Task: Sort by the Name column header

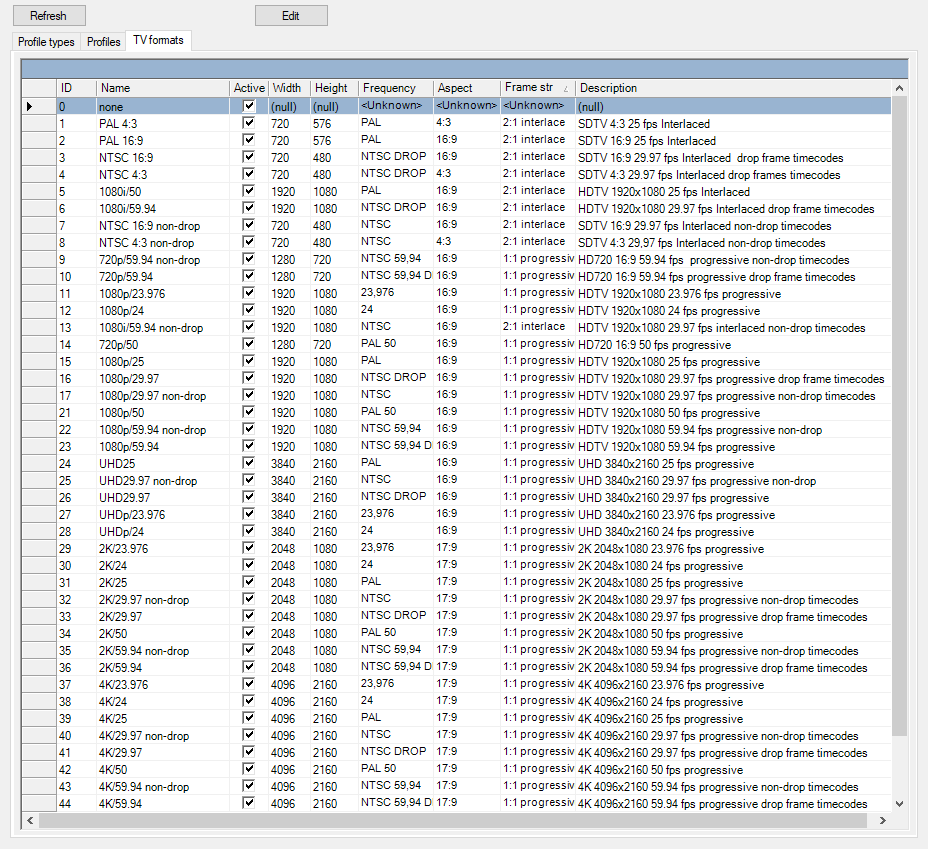Action: pos(163,88)
